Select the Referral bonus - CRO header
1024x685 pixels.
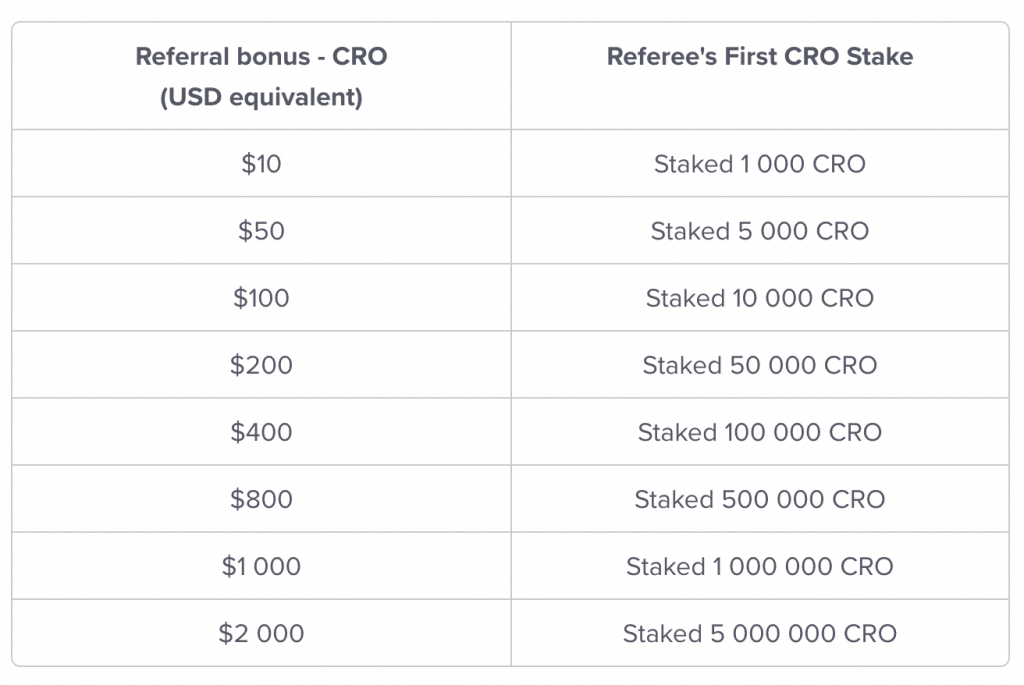tap(261, 76)
